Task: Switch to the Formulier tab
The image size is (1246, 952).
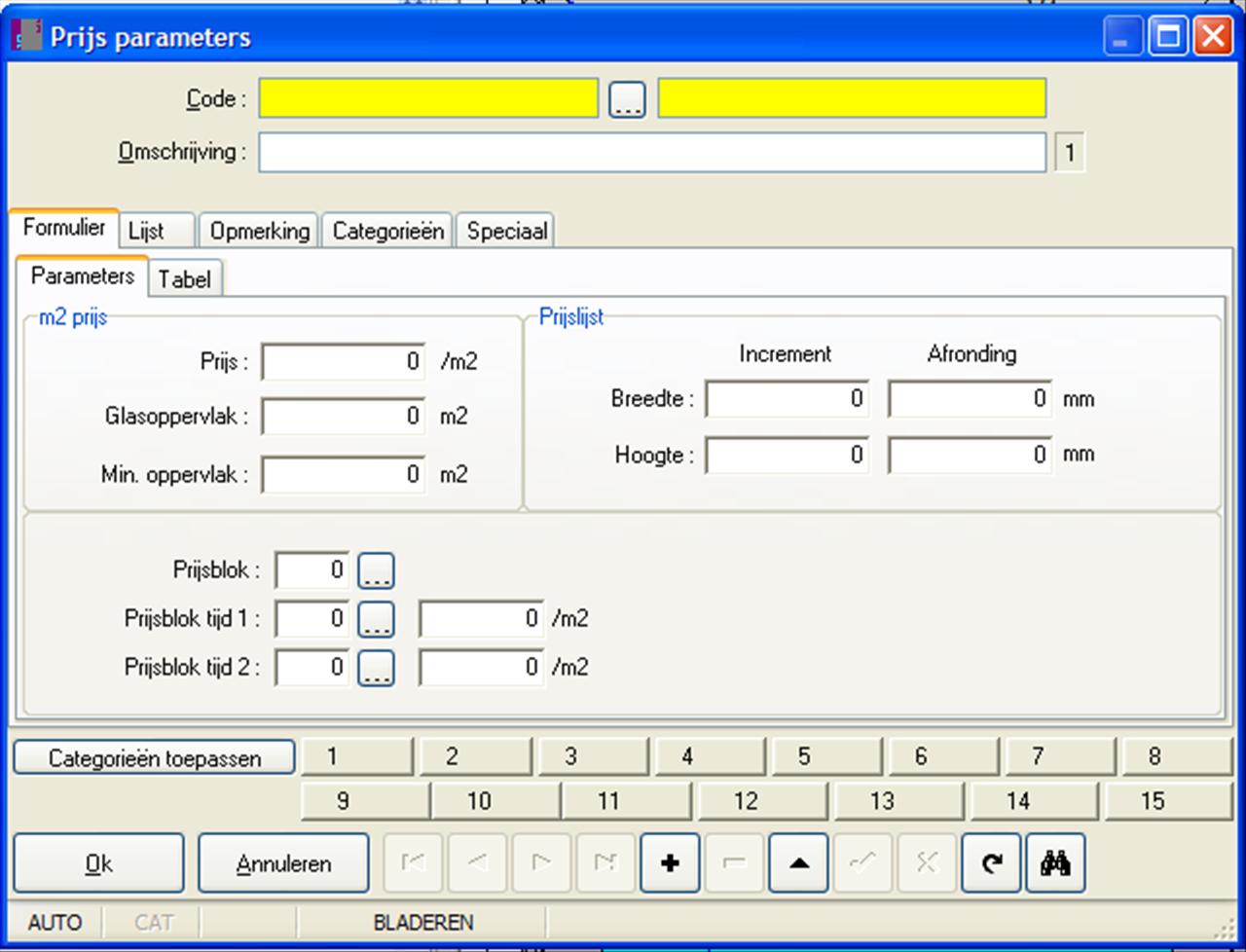Action: [x=64, y=228]
